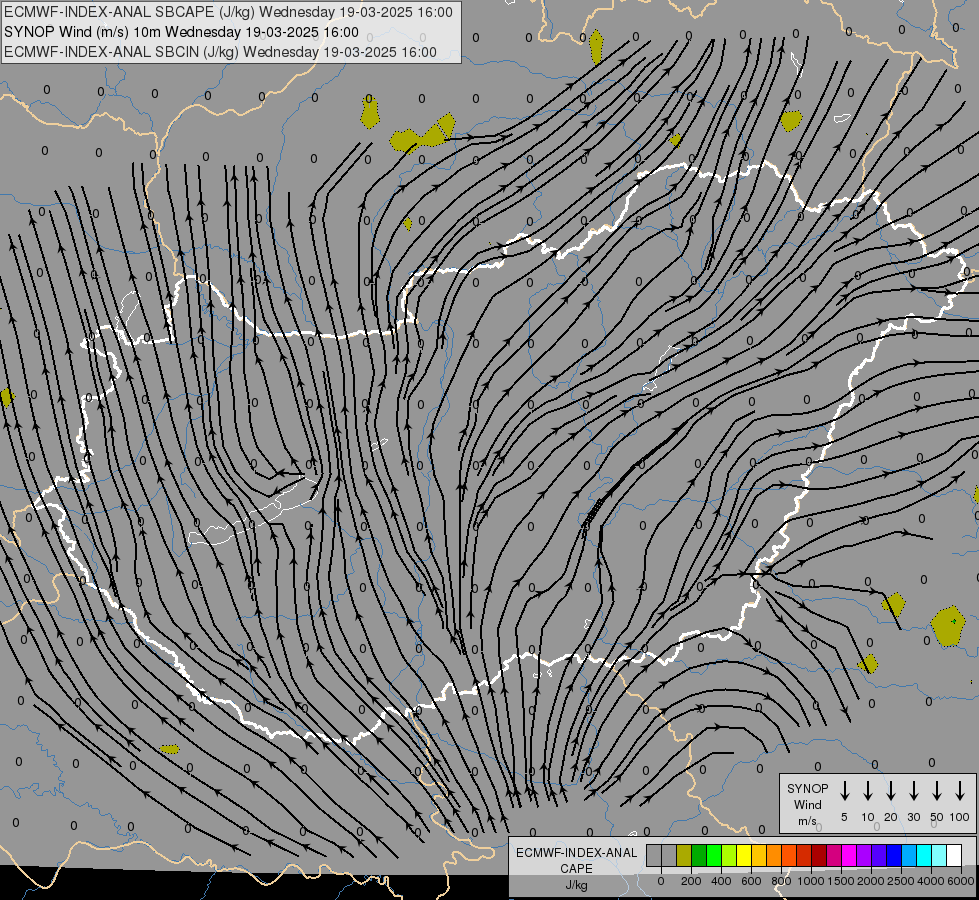The width and height of the screenshot is (979, 900).
Task: Pick the bright green CAPE colorbar swatch
Action: click(714, 855)
